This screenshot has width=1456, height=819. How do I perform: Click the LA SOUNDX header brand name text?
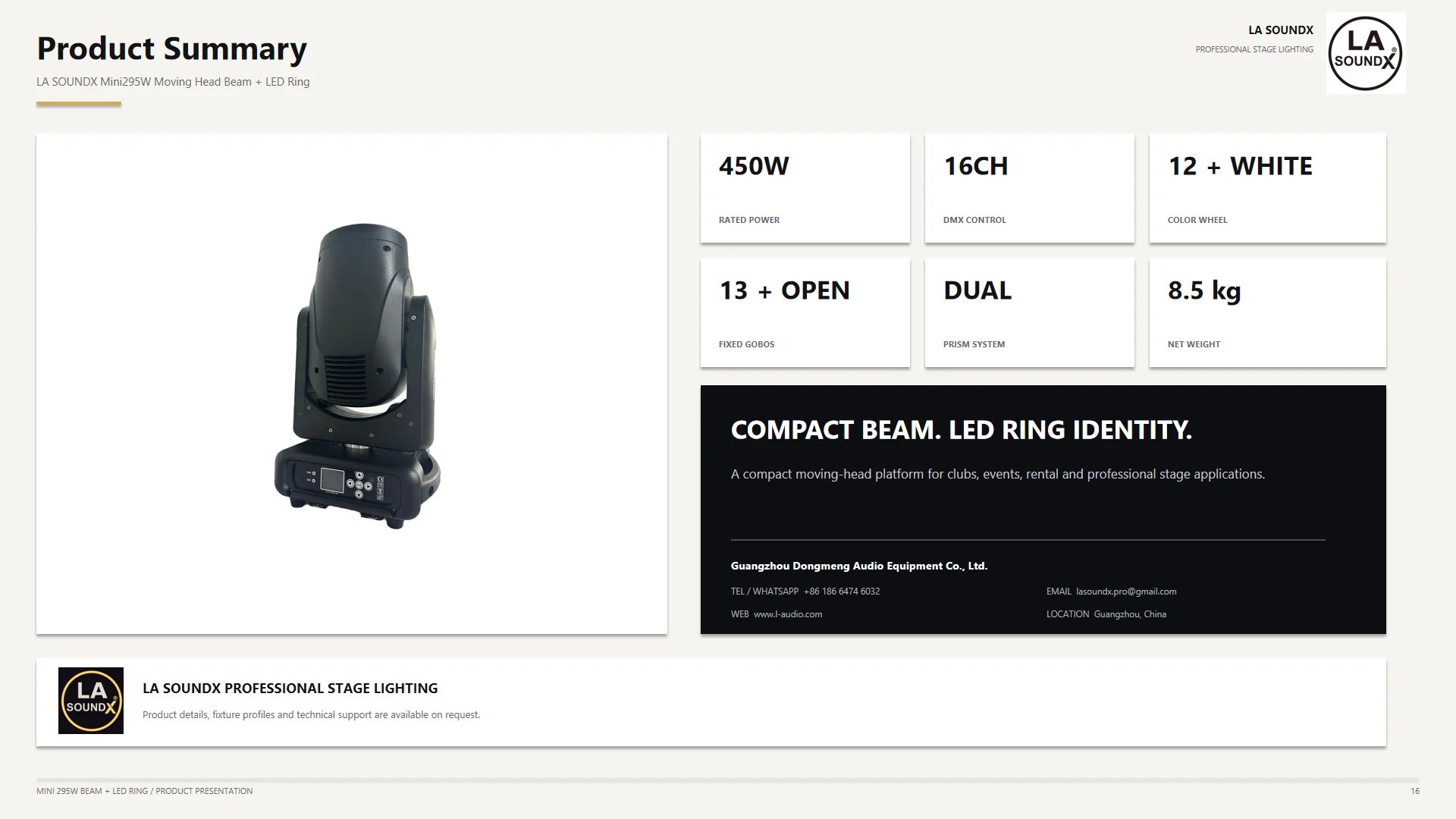(x=1281, y=30)
